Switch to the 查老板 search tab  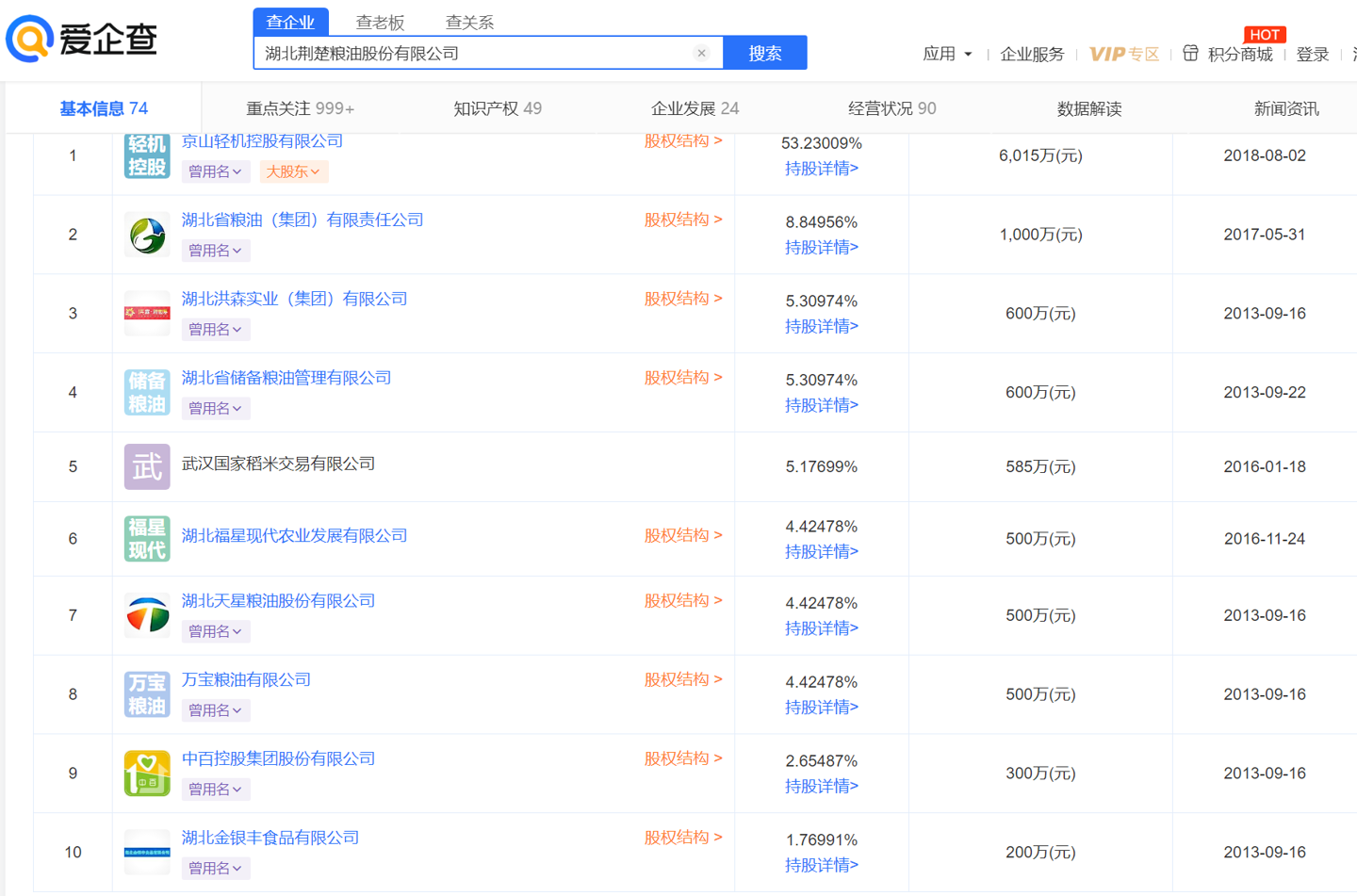(380, 22)
